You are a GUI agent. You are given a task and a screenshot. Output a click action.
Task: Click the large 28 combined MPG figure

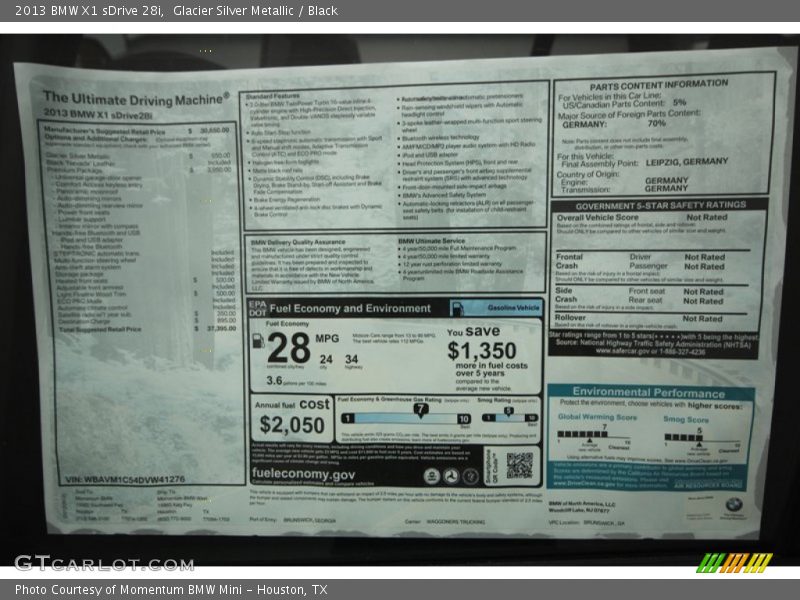click(x=288, y=348)
